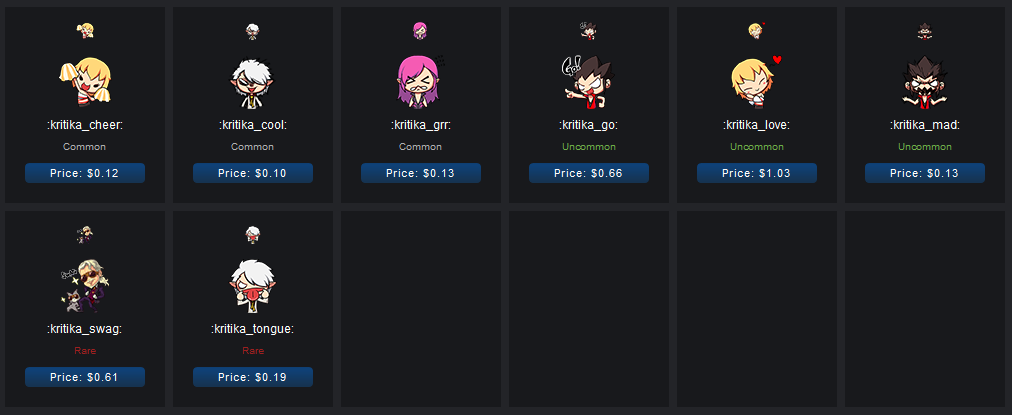Open the large kritika_go emoticon image
Viewport: 1012px width, 415px height.
[x=587, y=82]
